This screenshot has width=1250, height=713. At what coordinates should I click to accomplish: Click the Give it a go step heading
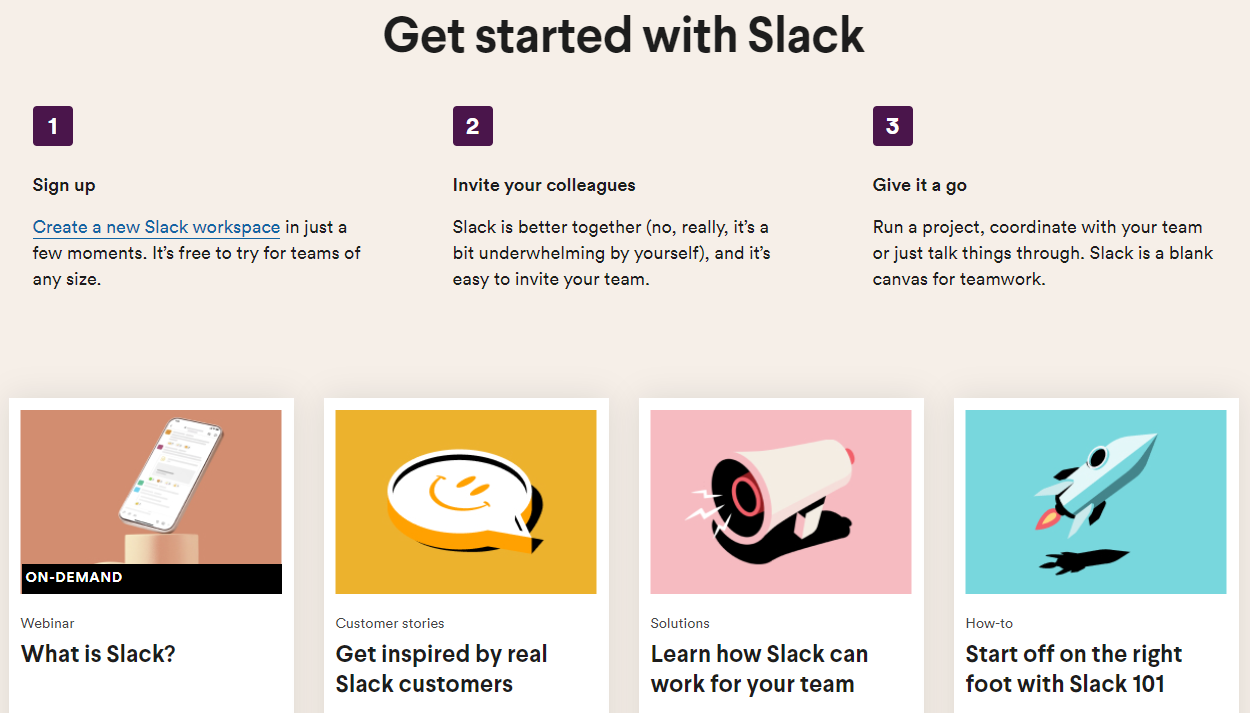coord(920,185)
